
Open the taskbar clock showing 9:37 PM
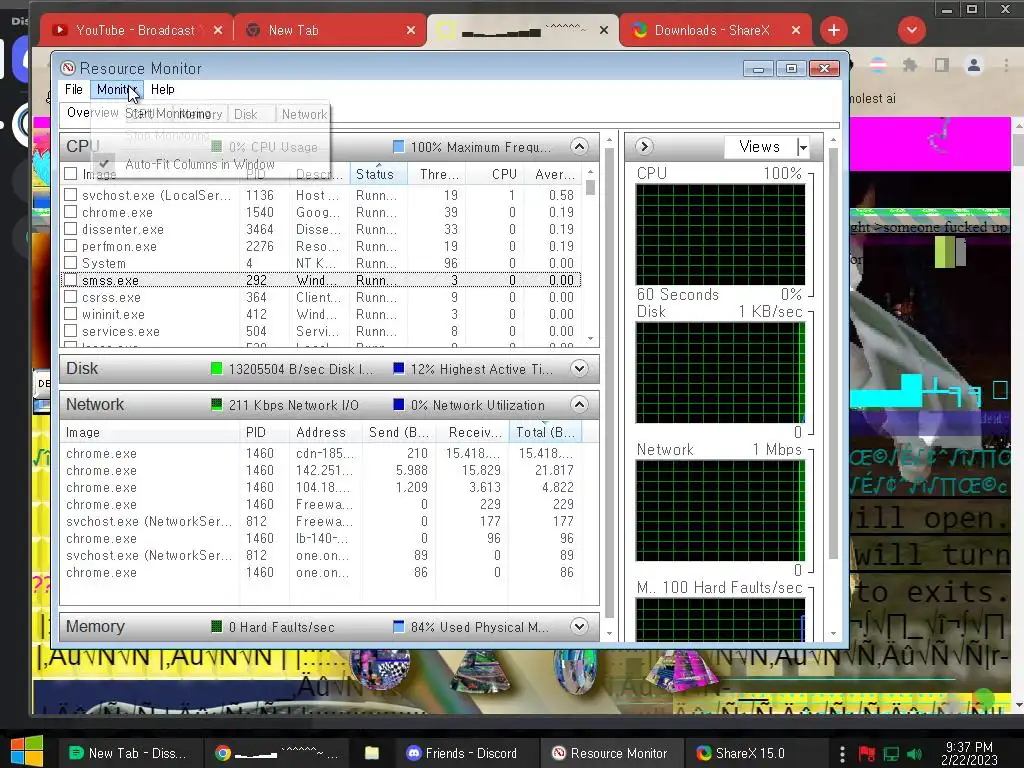(969, 753)
